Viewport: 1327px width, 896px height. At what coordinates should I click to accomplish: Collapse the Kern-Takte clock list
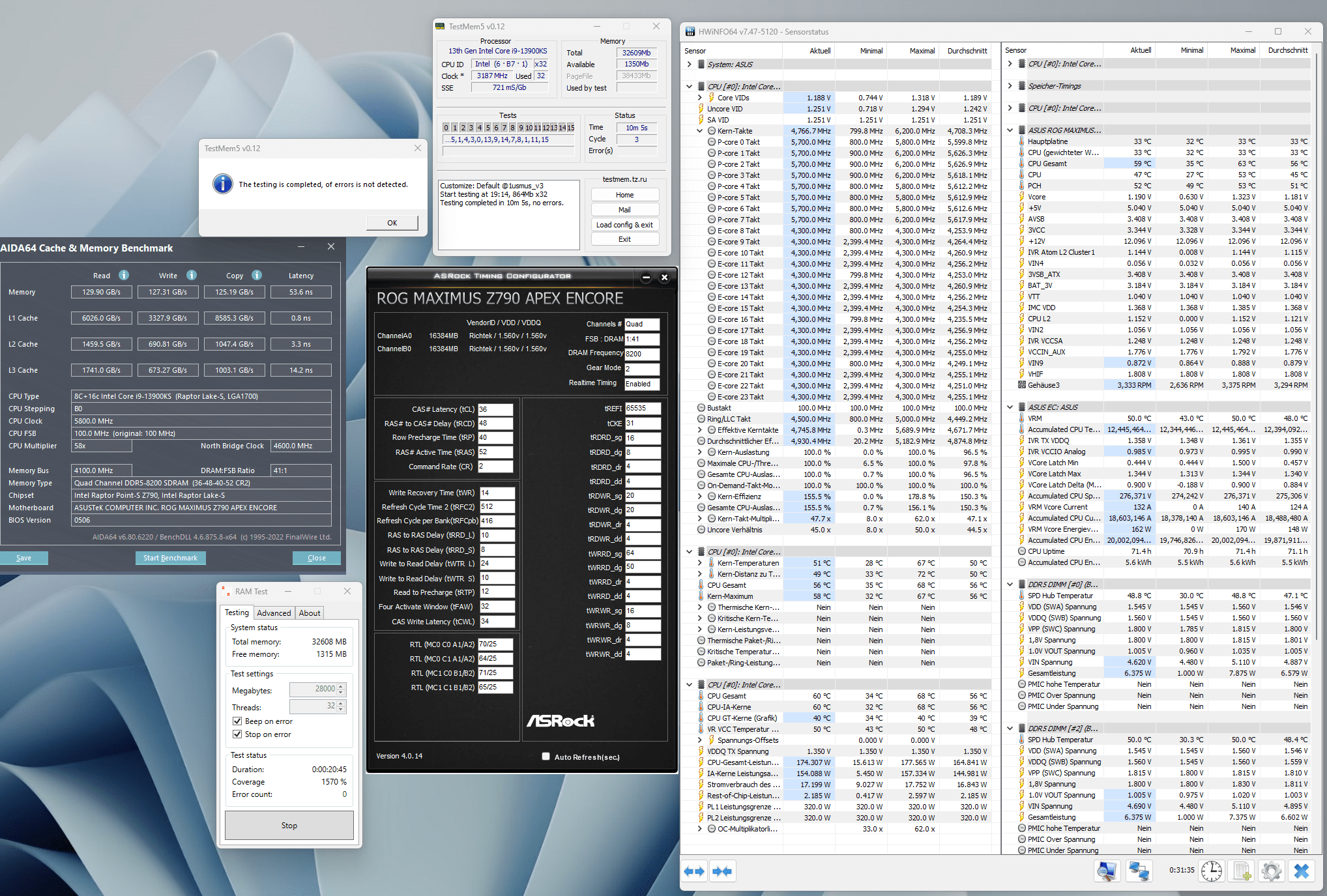coord(700,131)
